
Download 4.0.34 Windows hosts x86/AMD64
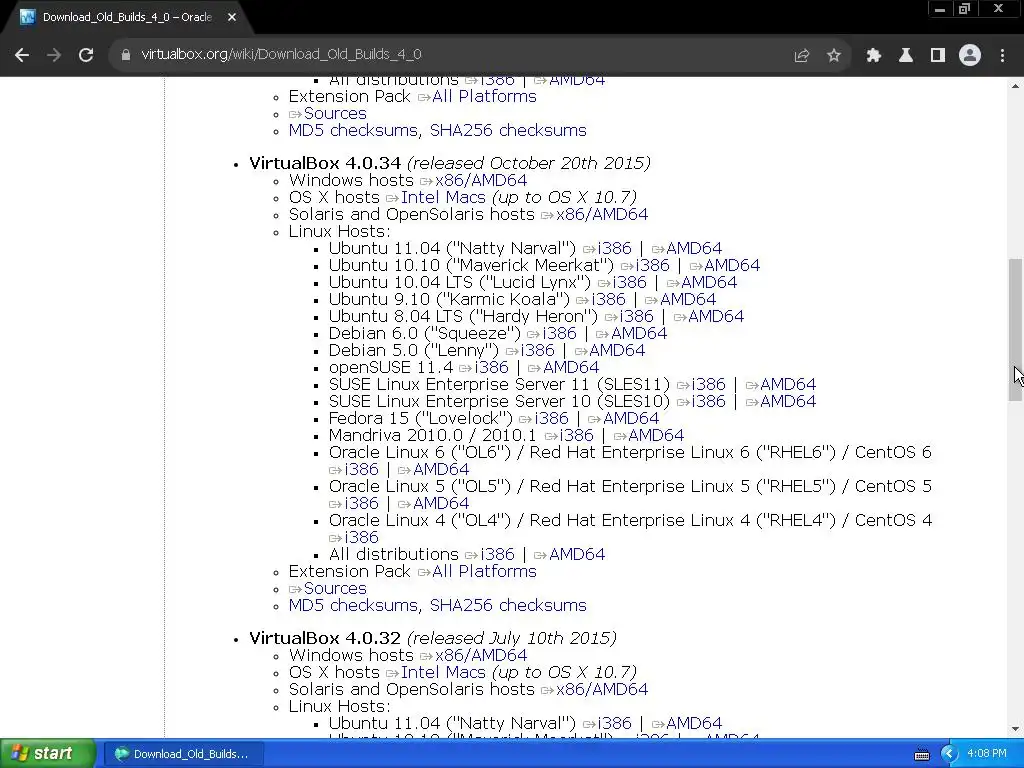[481, 180]
